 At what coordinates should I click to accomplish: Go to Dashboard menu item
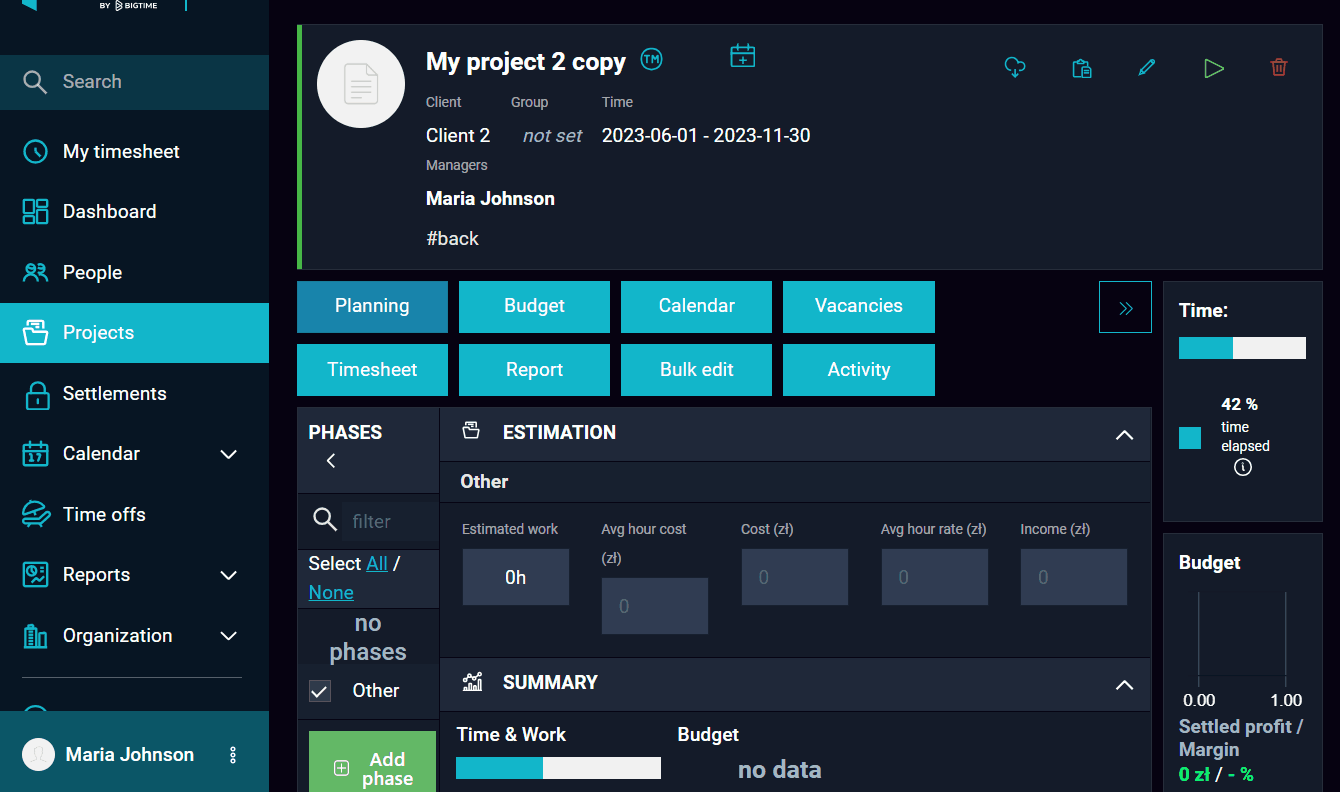tap(134, 212)
